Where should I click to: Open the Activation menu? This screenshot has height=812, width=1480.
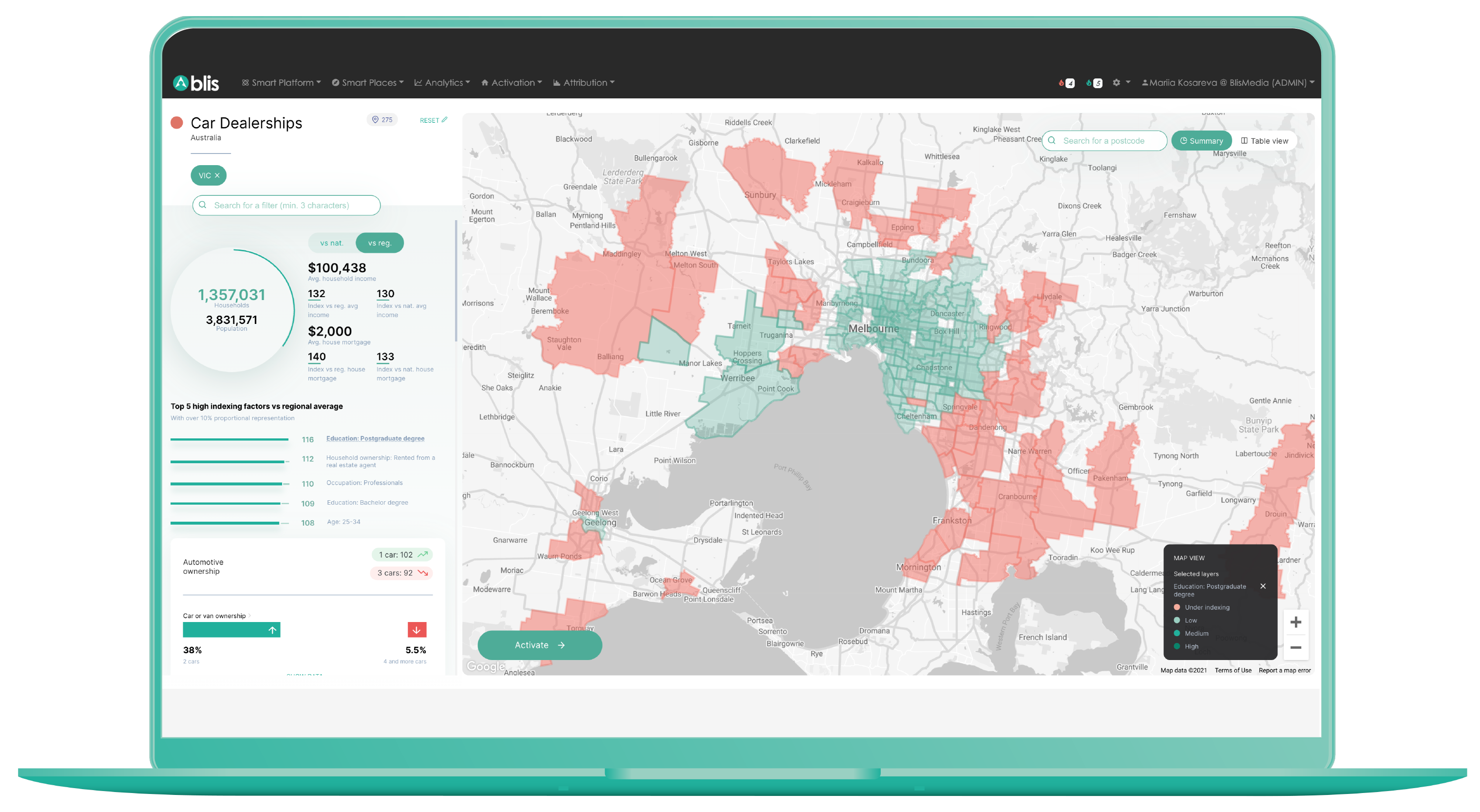point(512,83)
